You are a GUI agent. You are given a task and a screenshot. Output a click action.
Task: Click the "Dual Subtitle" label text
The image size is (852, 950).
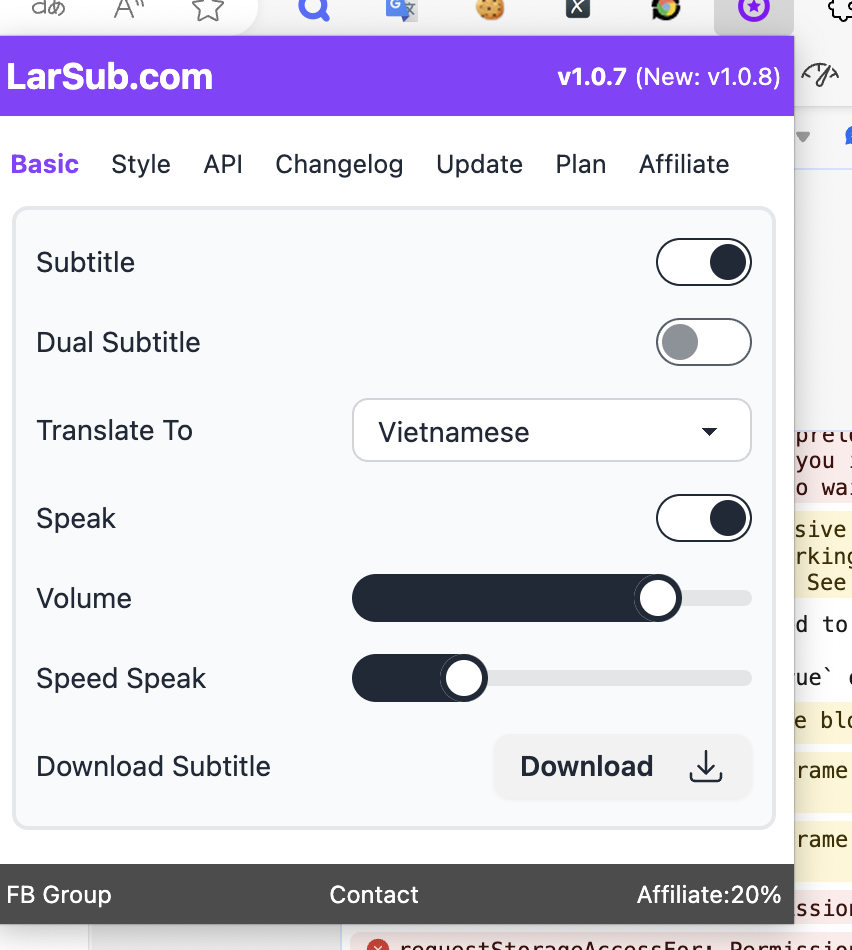click(x=118, y=342)
